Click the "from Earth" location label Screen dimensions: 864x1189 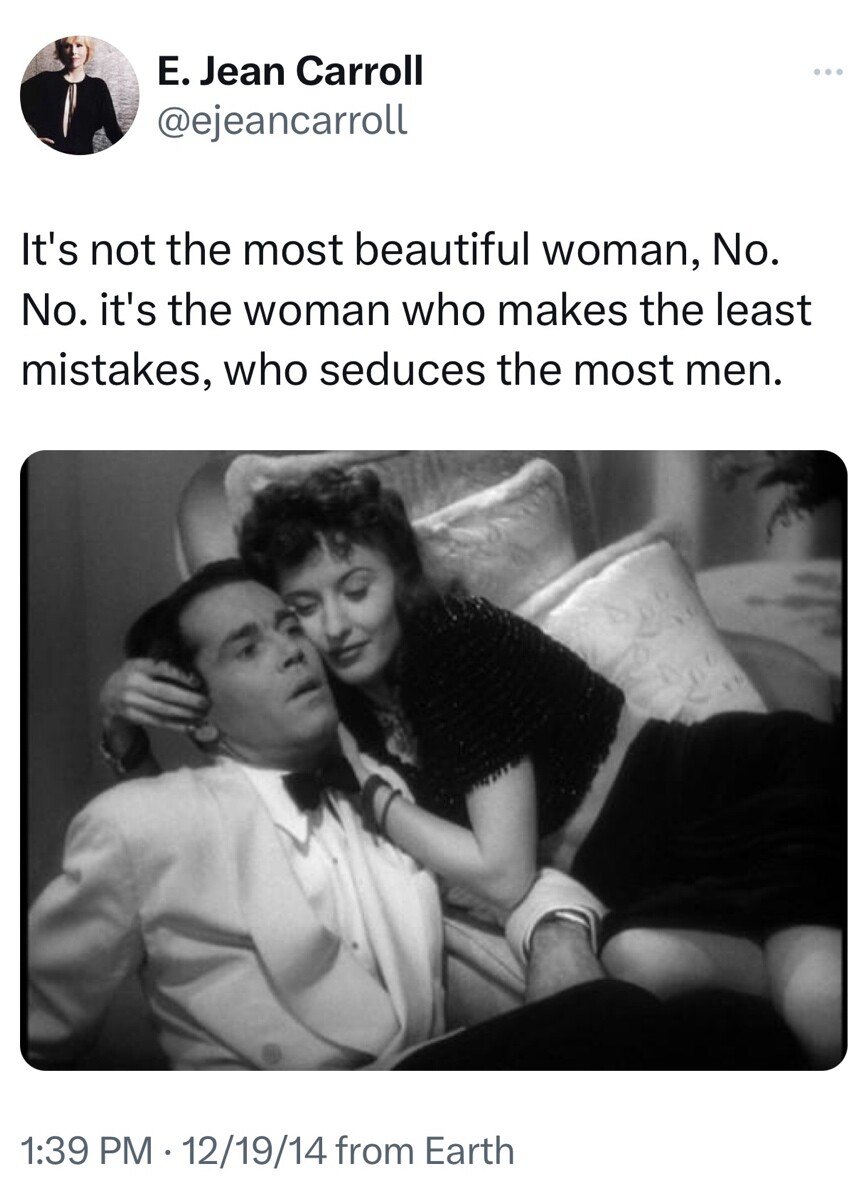point(424,1150)
